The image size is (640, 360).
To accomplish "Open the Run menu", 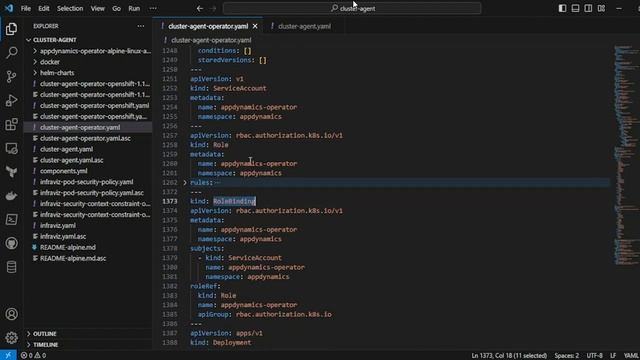I will coord(134,8).
